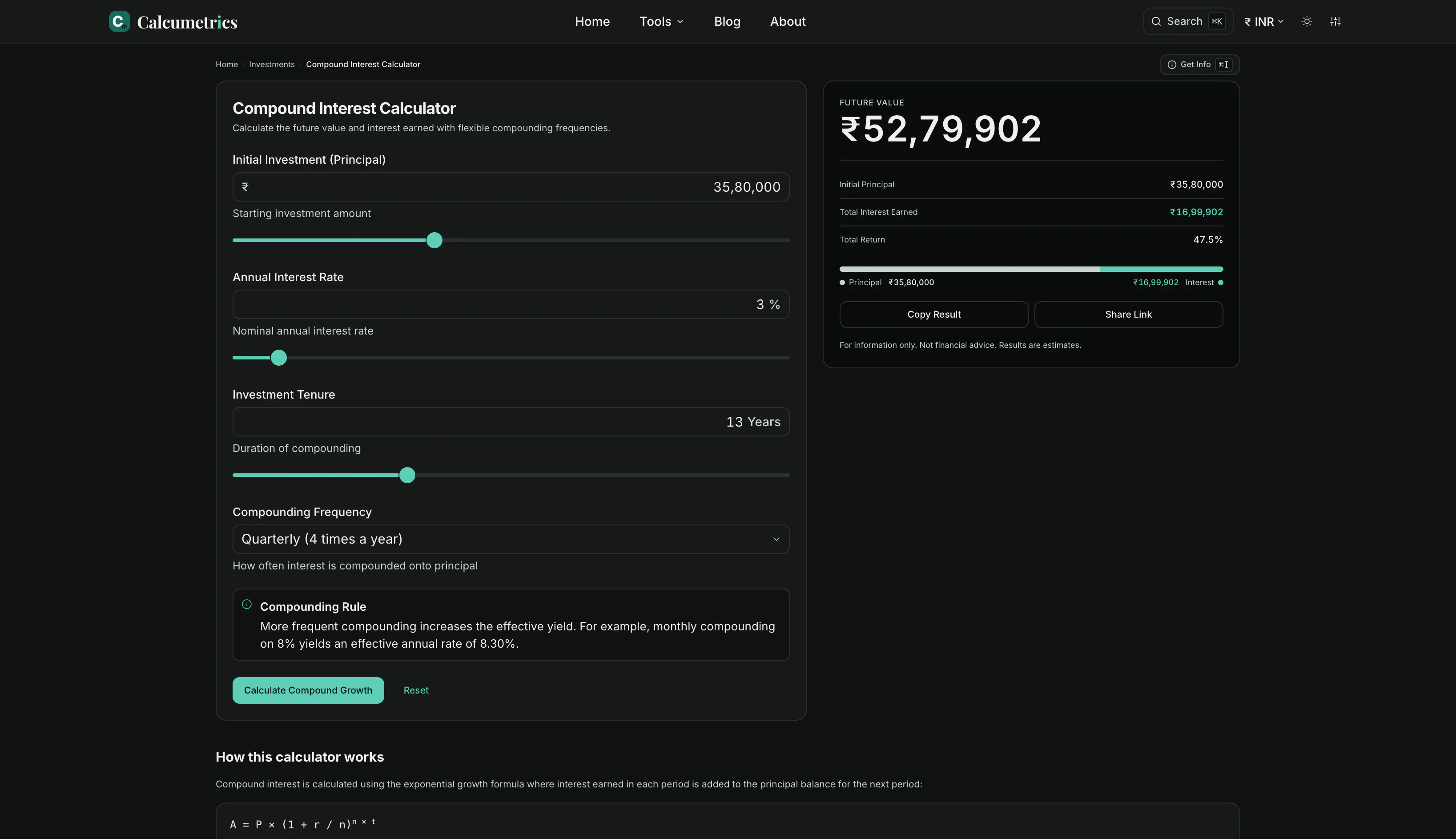
Task: Click the magnifier icon in Search box
Action: [1155, 21]
